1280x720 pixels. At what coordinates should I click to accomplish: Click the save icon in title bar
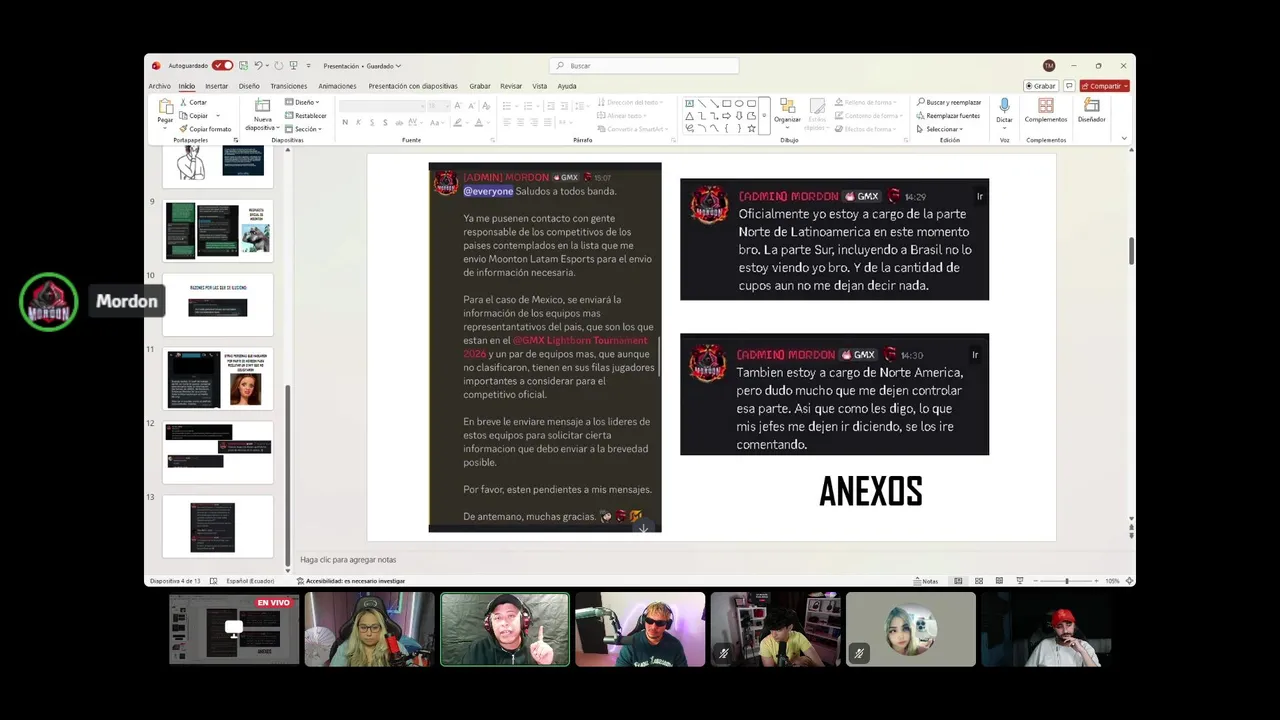coord(243,66)
